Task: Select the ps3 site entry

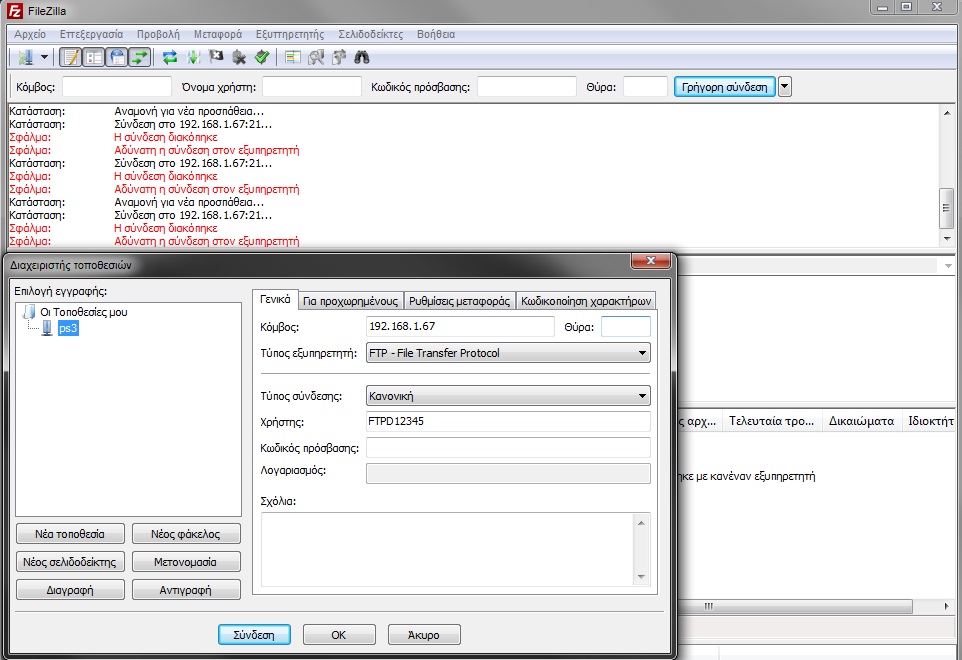Action: coord(68,328)
